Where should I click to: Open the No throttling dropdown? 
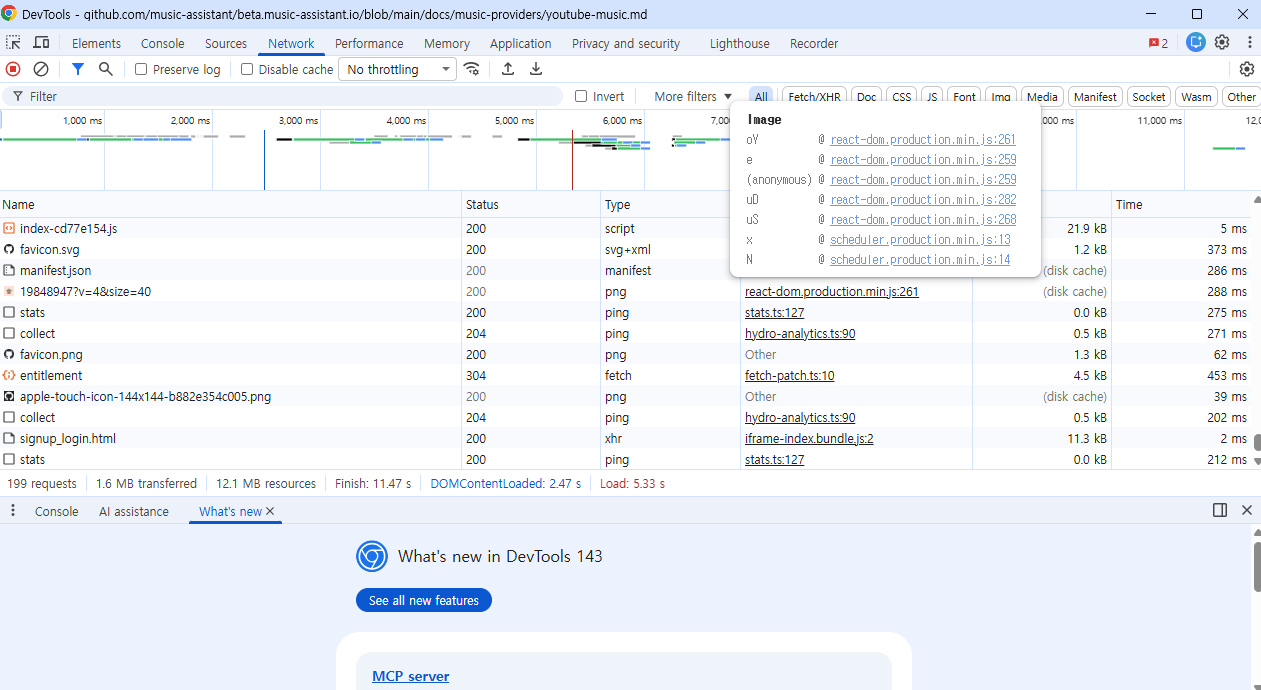pos(398,69)
